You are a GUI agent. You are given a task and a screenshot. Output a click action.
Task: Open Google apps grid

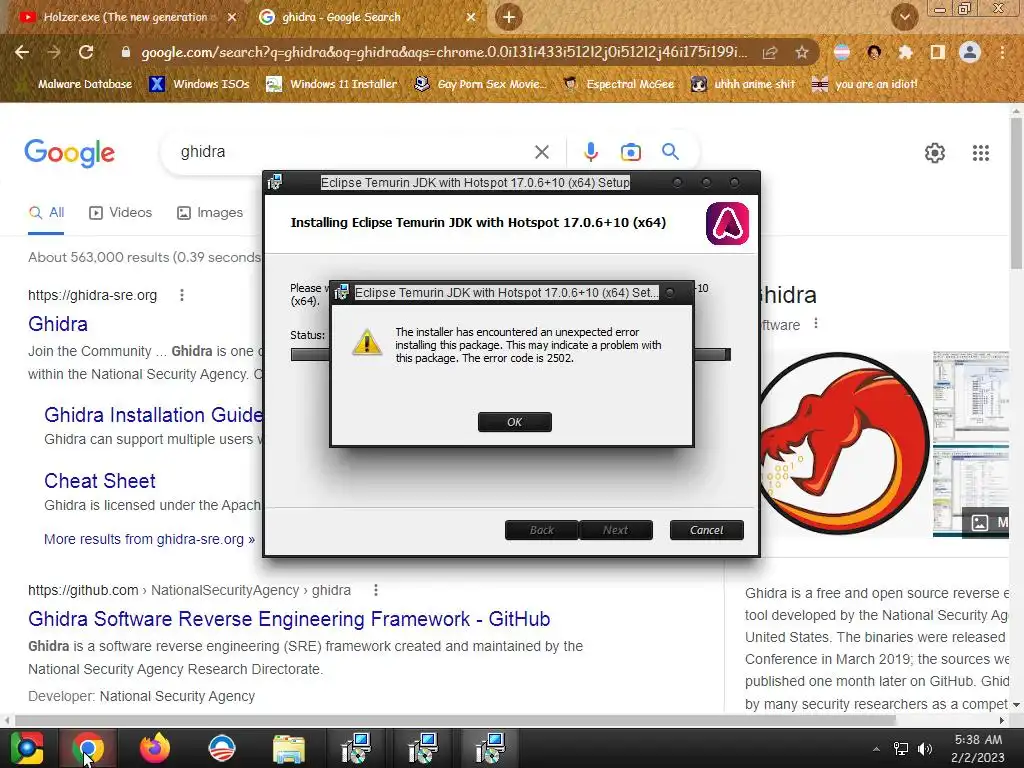(980, 153)
